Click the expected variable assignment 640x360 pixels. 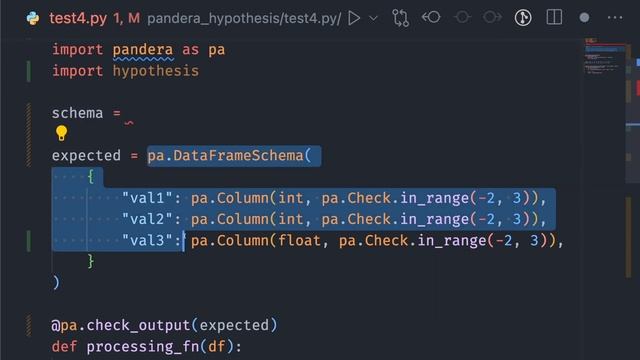[86, 156]
